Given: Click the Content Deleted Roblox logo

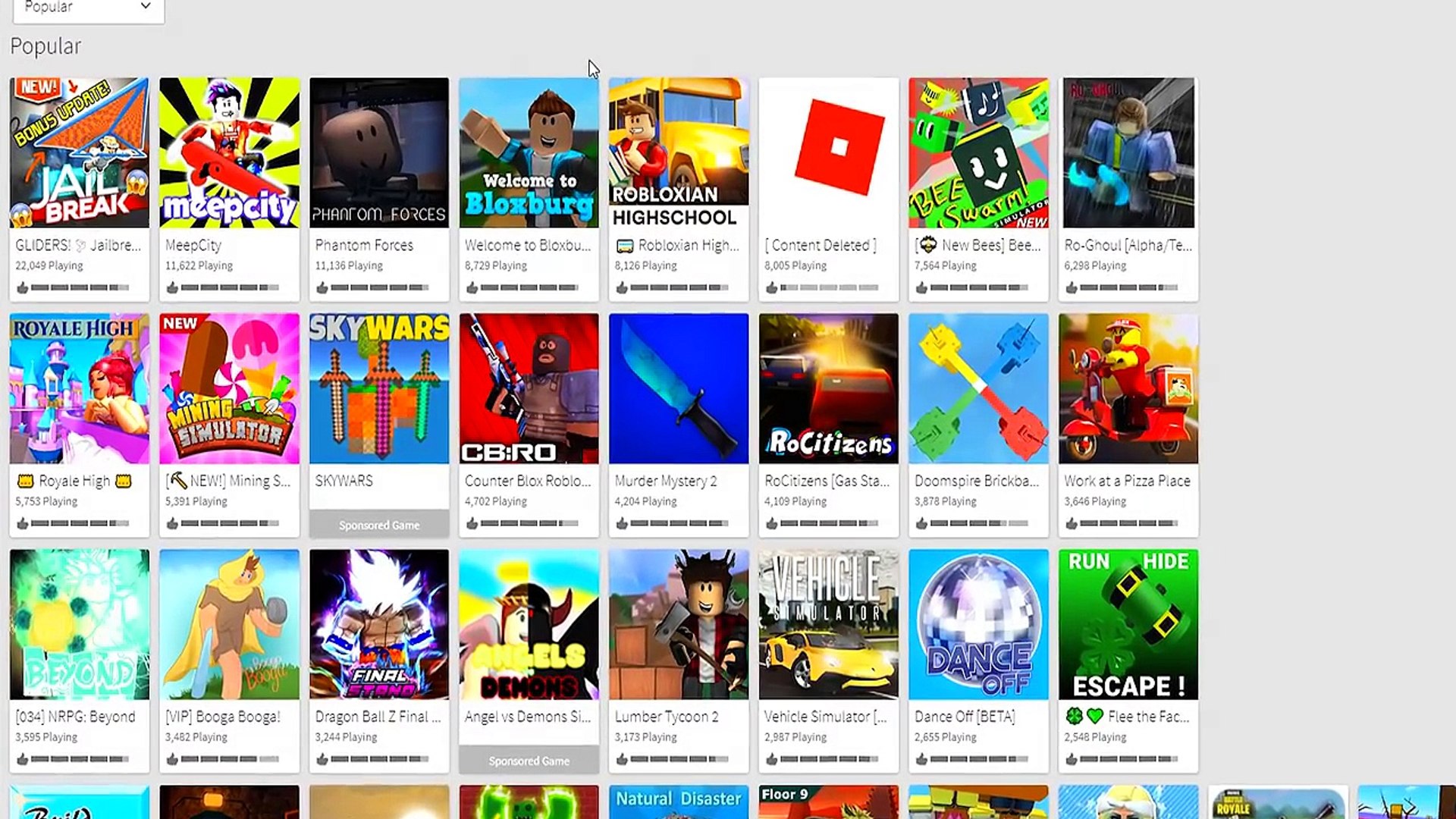Looking at the screenshot, I should click(x=839, y=146).
